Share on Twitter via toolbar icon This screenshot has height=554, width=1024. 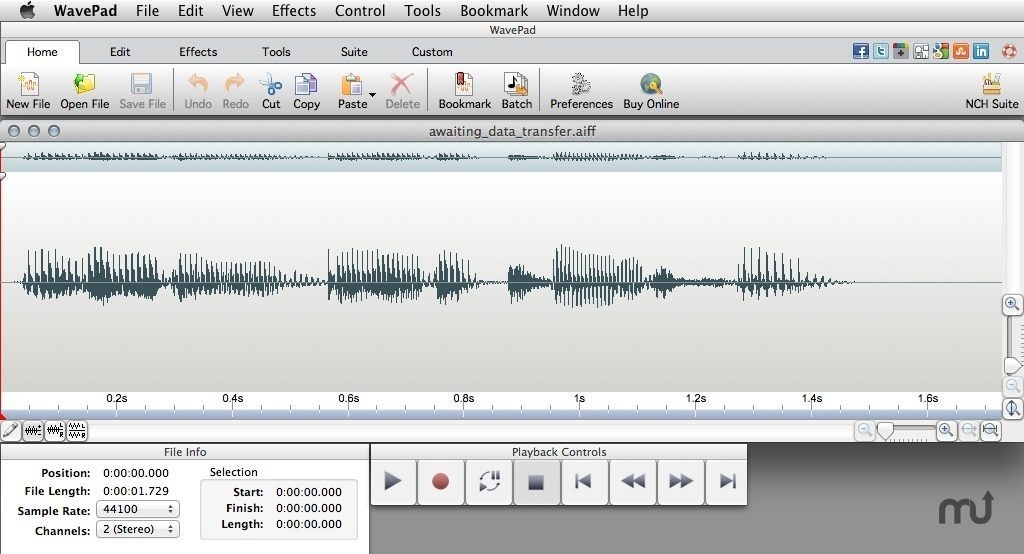tap(881, 51)
